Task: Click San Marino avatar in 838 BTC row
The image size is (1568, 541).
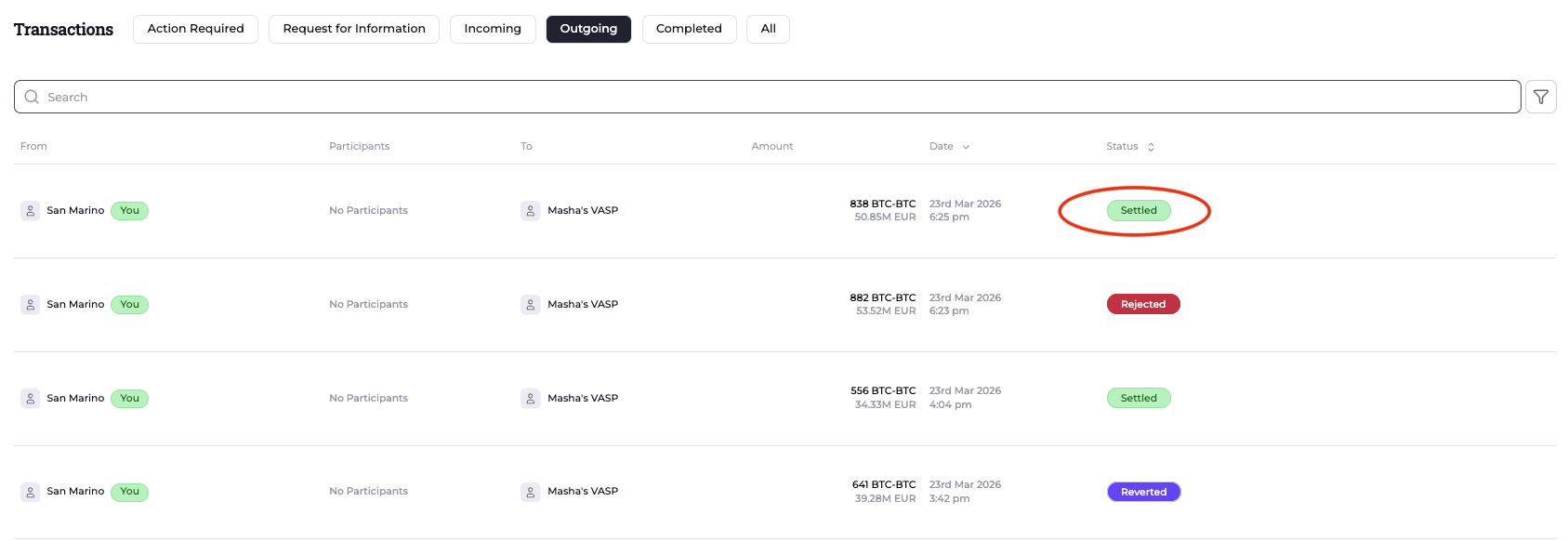Action: click(31, 211)
